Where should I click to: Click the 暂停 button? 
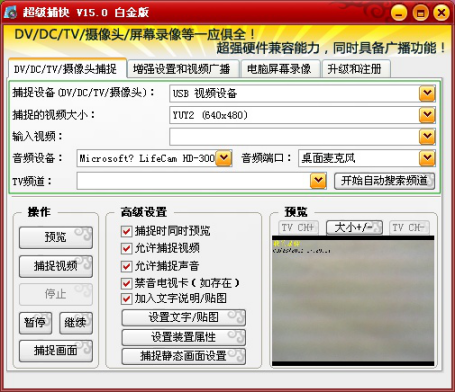coord(35,323)
